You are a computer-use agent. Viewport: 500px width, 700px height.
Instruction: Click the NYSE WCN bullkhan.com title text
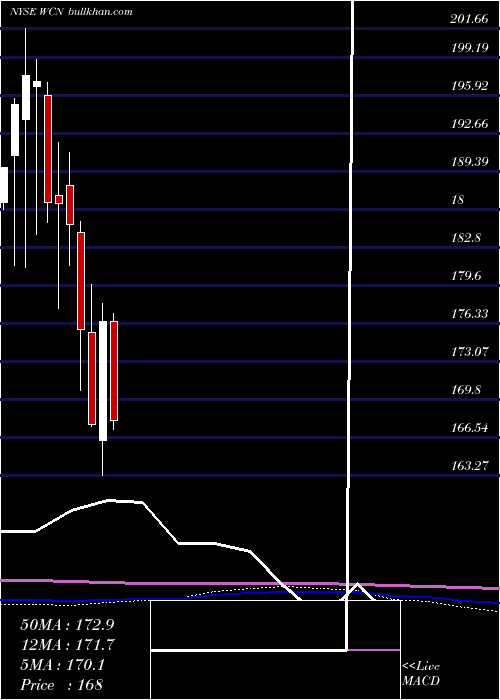(71, 12)
